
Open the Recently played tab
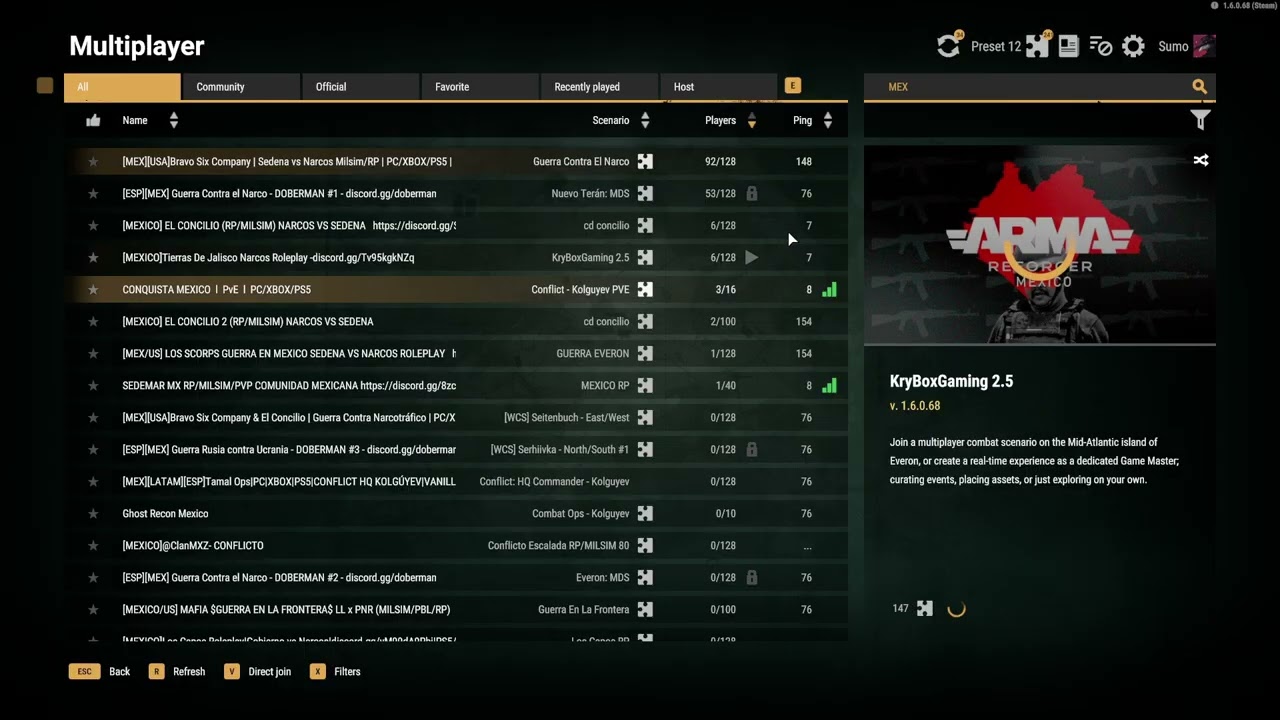point(598,87)
